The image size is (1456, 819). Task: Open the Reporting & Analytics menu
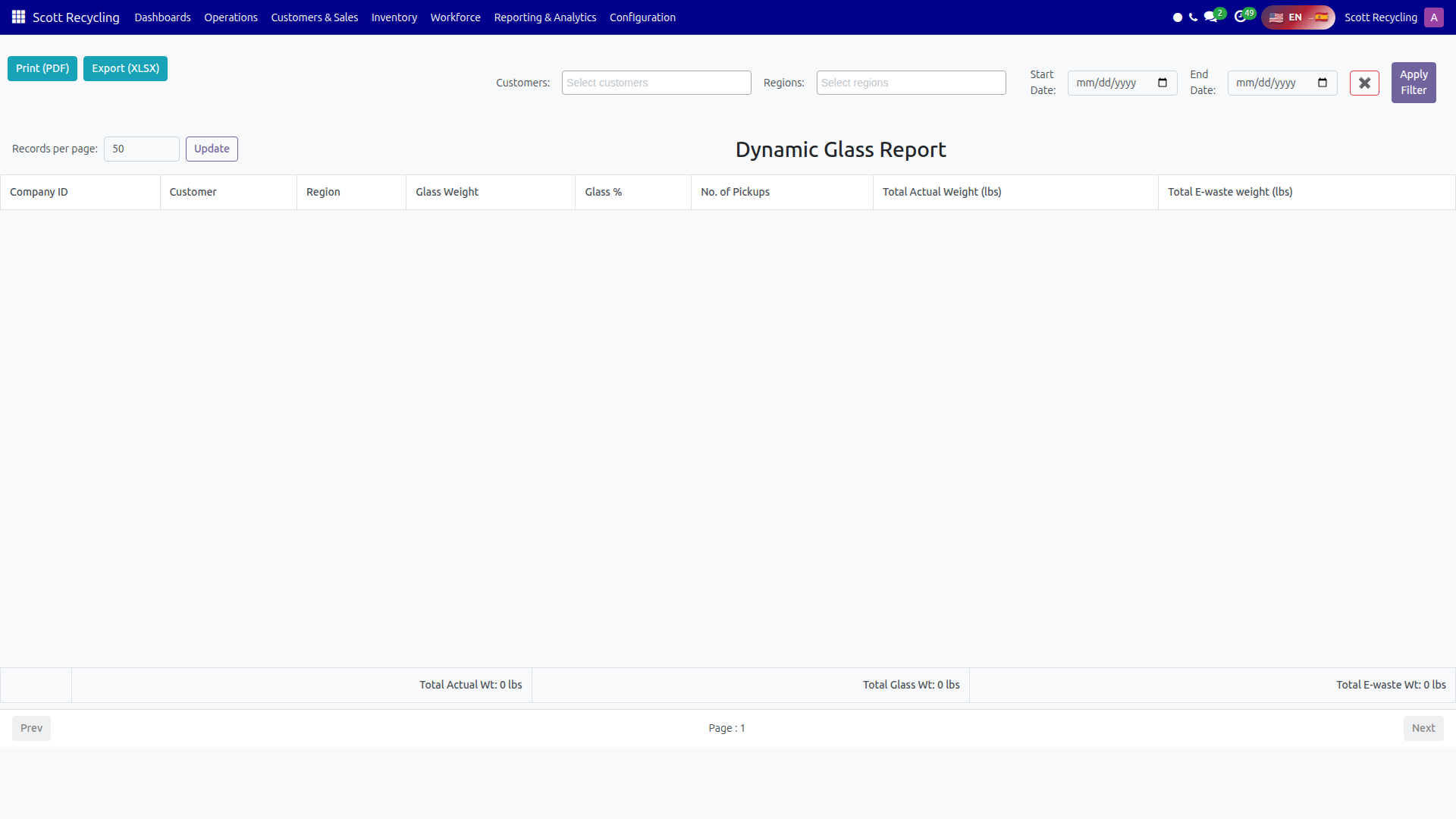[x=544, y=17]
